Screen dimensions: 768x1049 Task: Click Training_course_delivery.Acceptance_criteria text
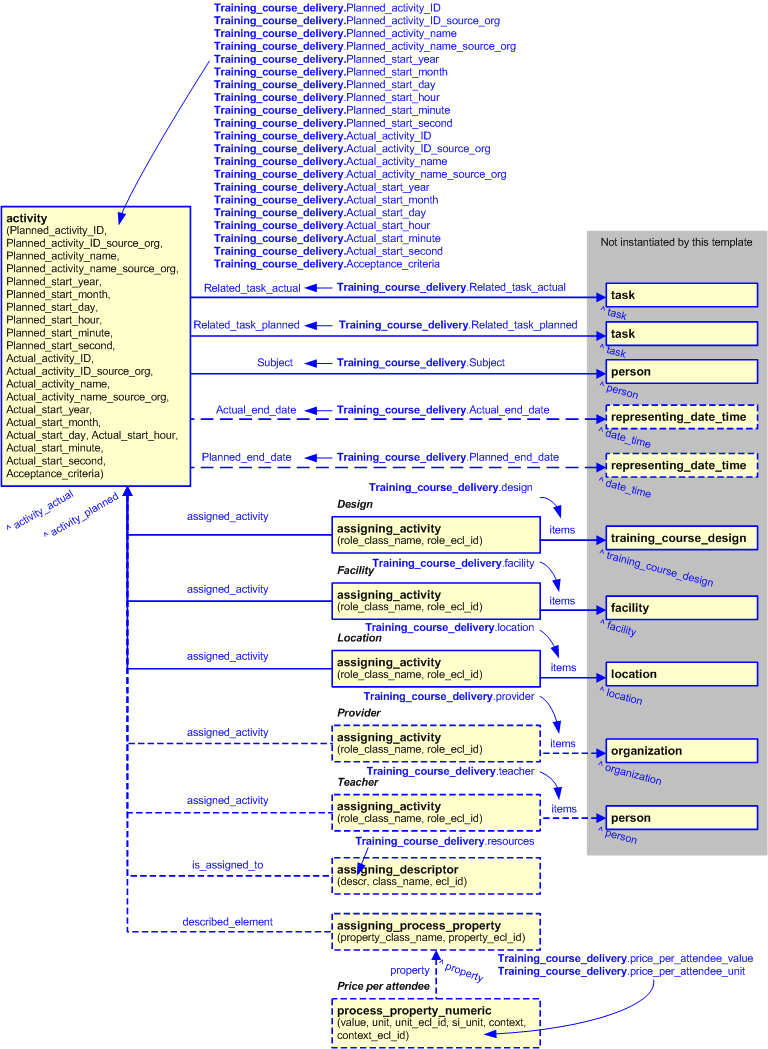[327, 264]
